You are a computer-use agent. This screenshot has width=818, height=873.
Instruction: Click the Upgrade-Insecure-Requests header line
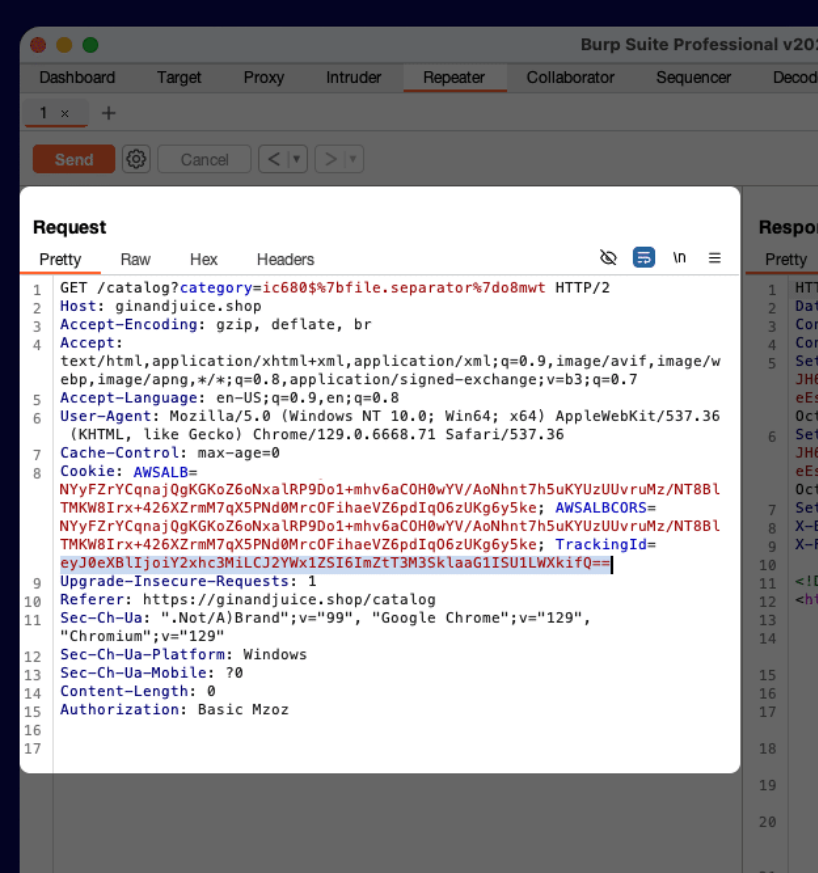[188, 581]
